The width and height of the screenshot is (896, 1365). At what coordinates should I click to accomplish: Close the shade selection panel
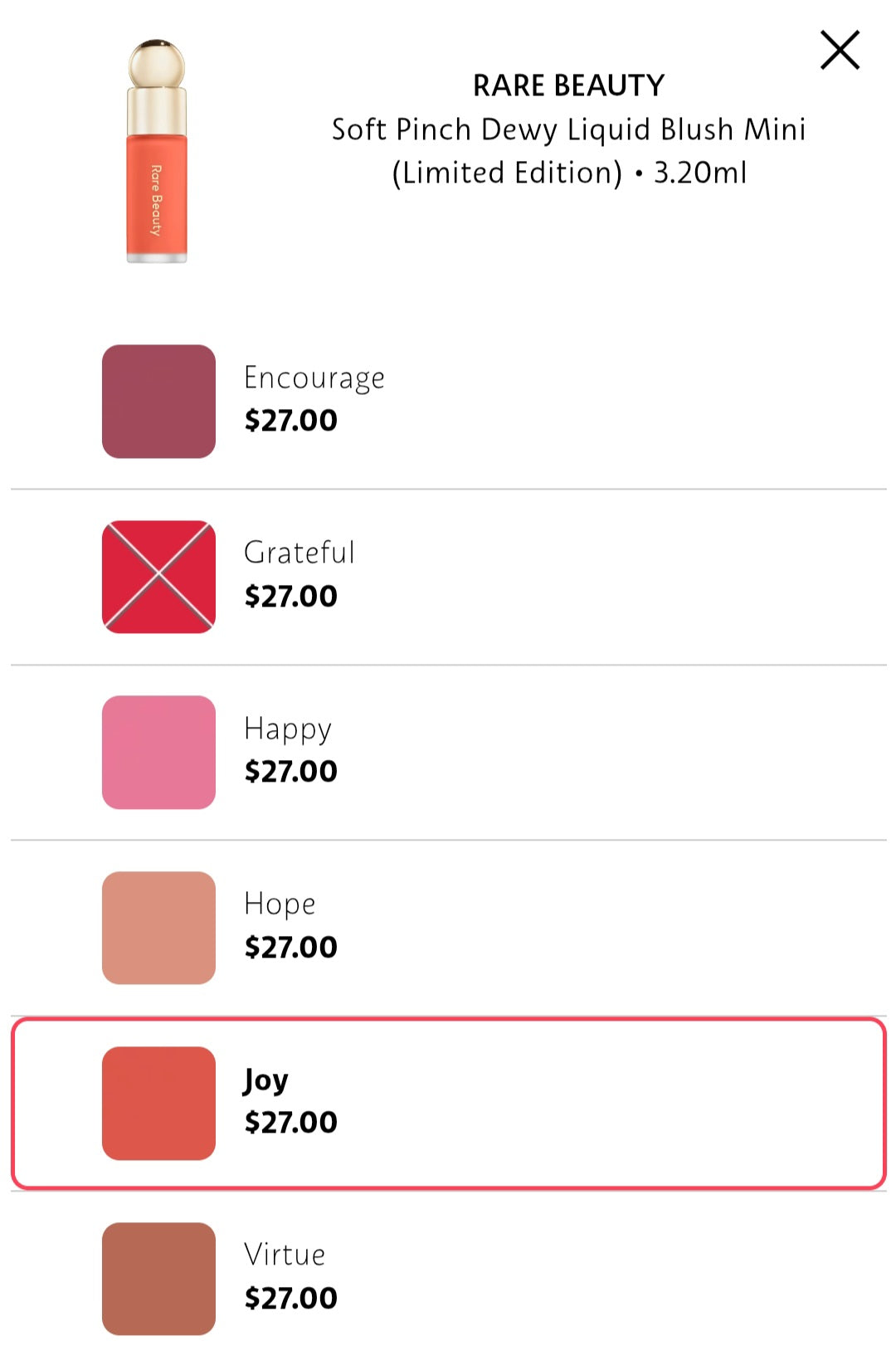pyautogui.click(x=840, y=50)
